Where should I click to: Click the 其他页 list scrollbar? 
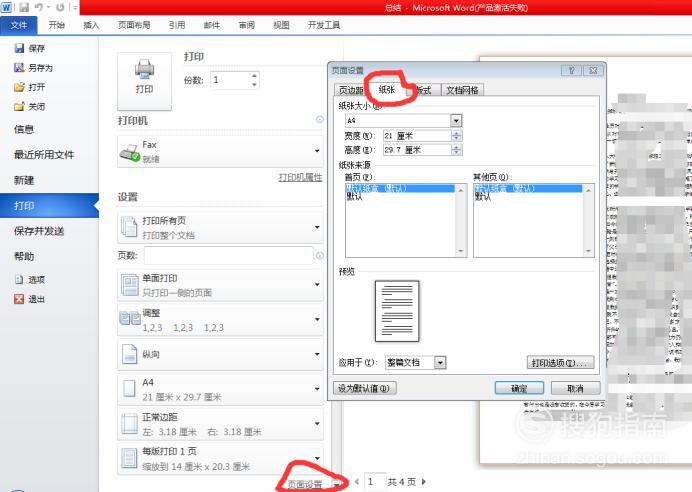(588, 220)
